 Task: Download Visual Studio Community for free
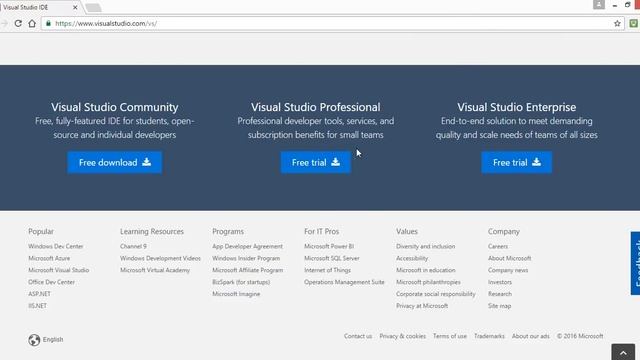115,162
